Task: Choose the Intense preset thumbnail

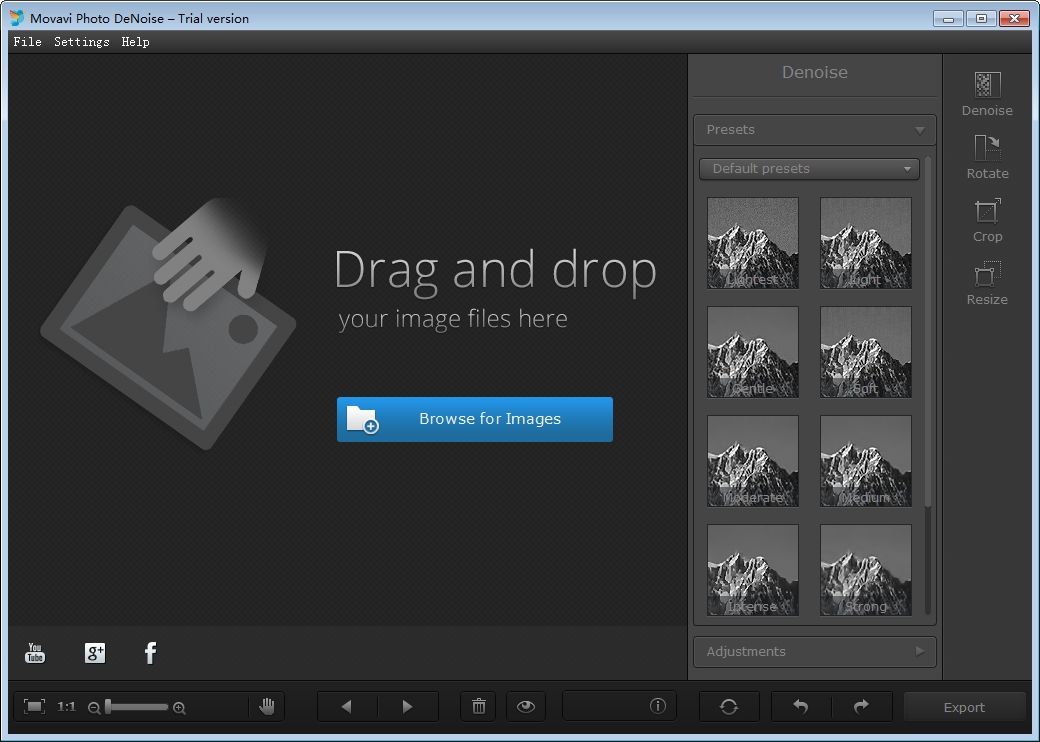Action: (x=753, y=570)
